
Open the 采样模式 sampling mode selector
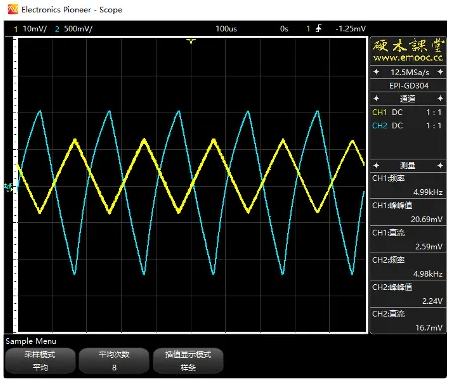point(40,361)
